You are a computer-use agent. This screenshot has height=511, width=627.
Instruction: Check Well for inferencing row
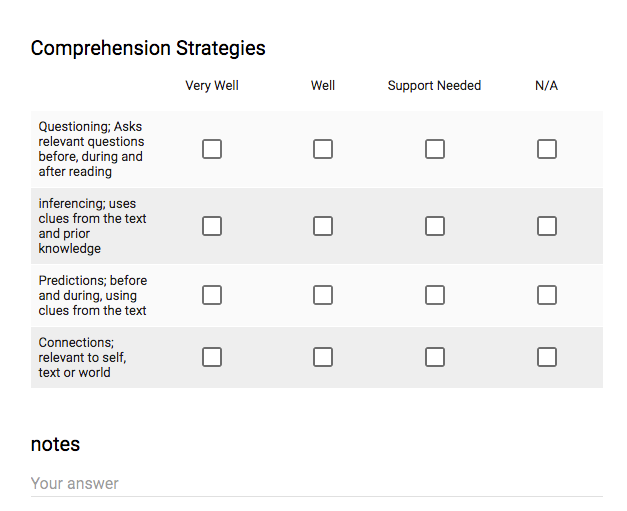(323, 226)
